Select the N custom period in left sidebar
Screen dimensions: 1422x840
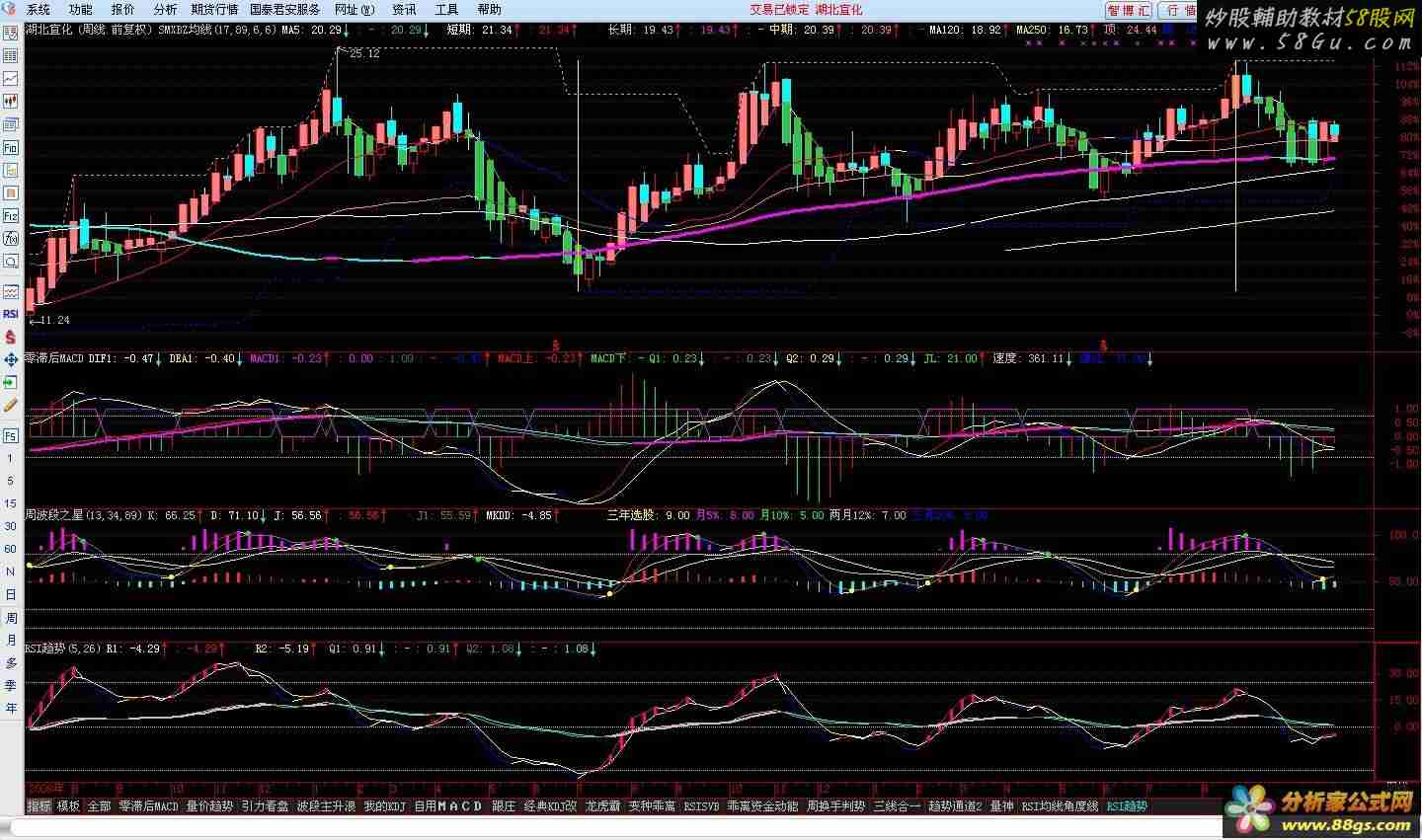click(x=11, y=572)
